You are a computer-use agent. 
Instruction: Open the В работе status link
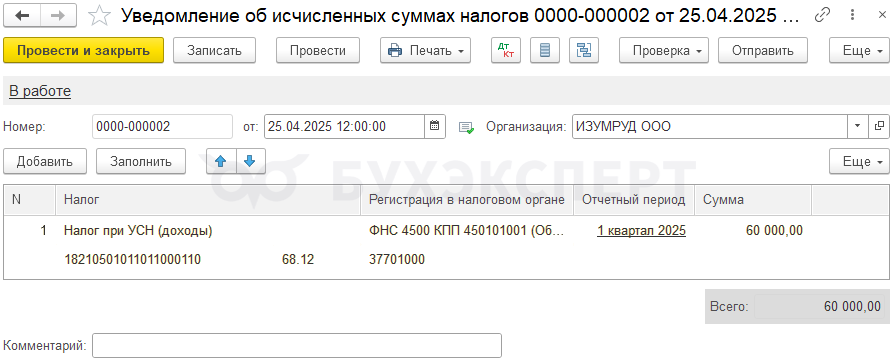(x=40, y=91)
